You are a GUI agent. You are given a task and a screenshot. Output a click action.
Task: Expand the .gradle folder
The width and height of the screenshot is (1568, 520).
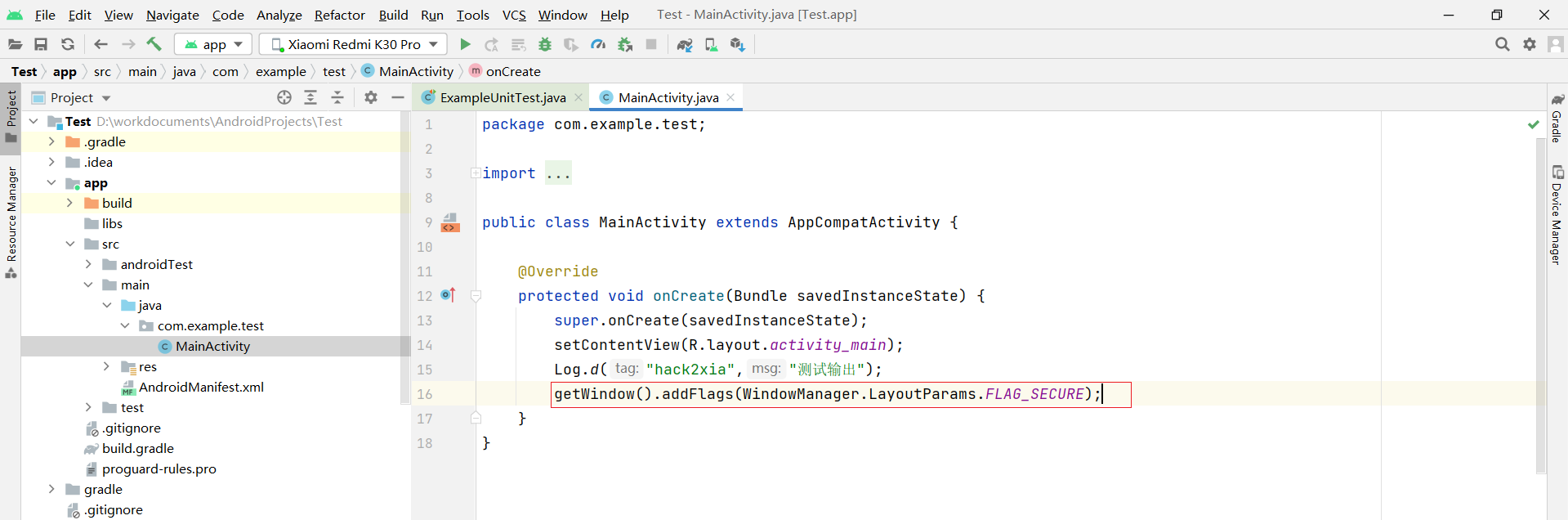[x=51, y=141]
